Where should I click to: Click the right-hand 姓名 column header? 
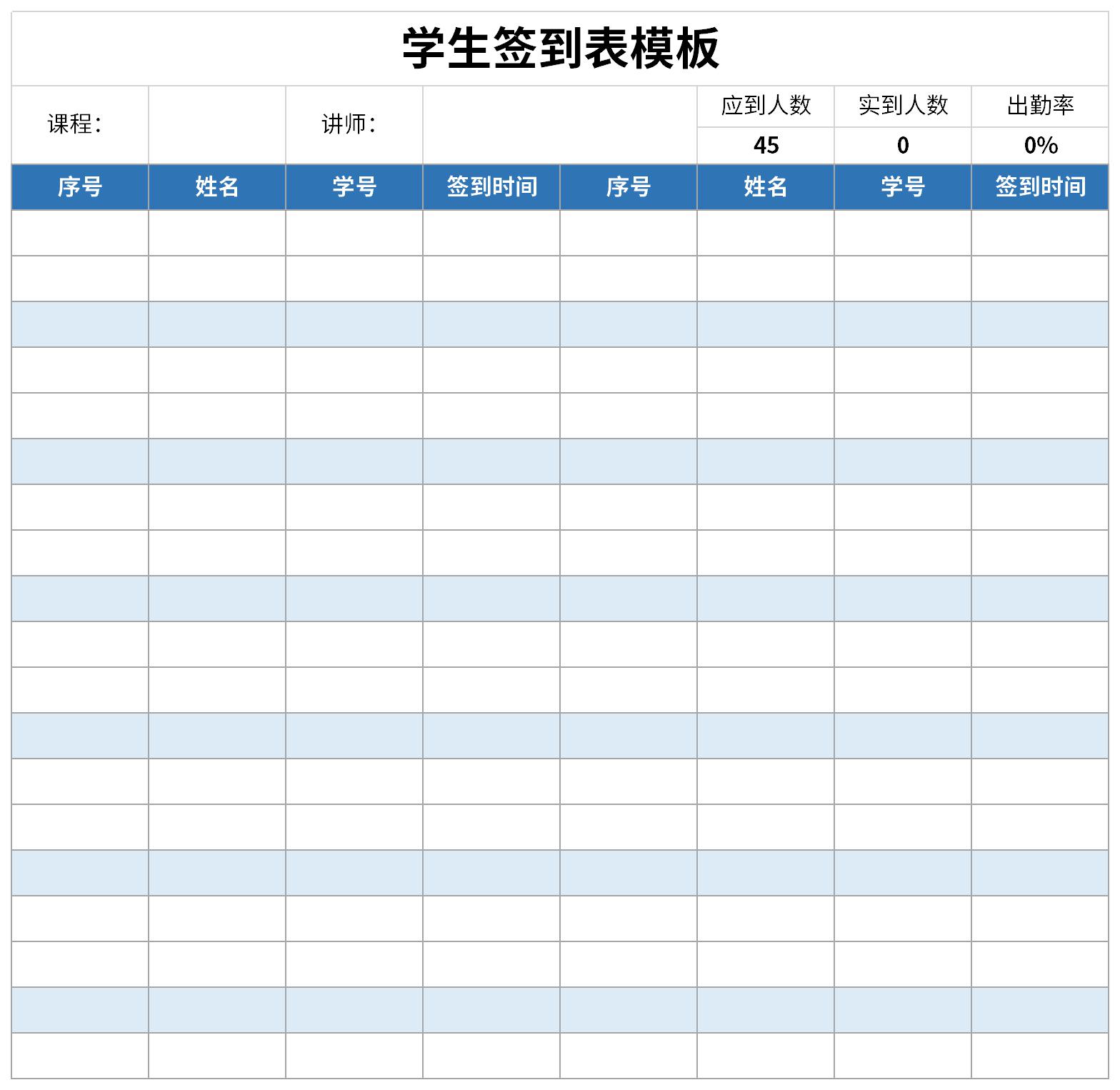765,187
